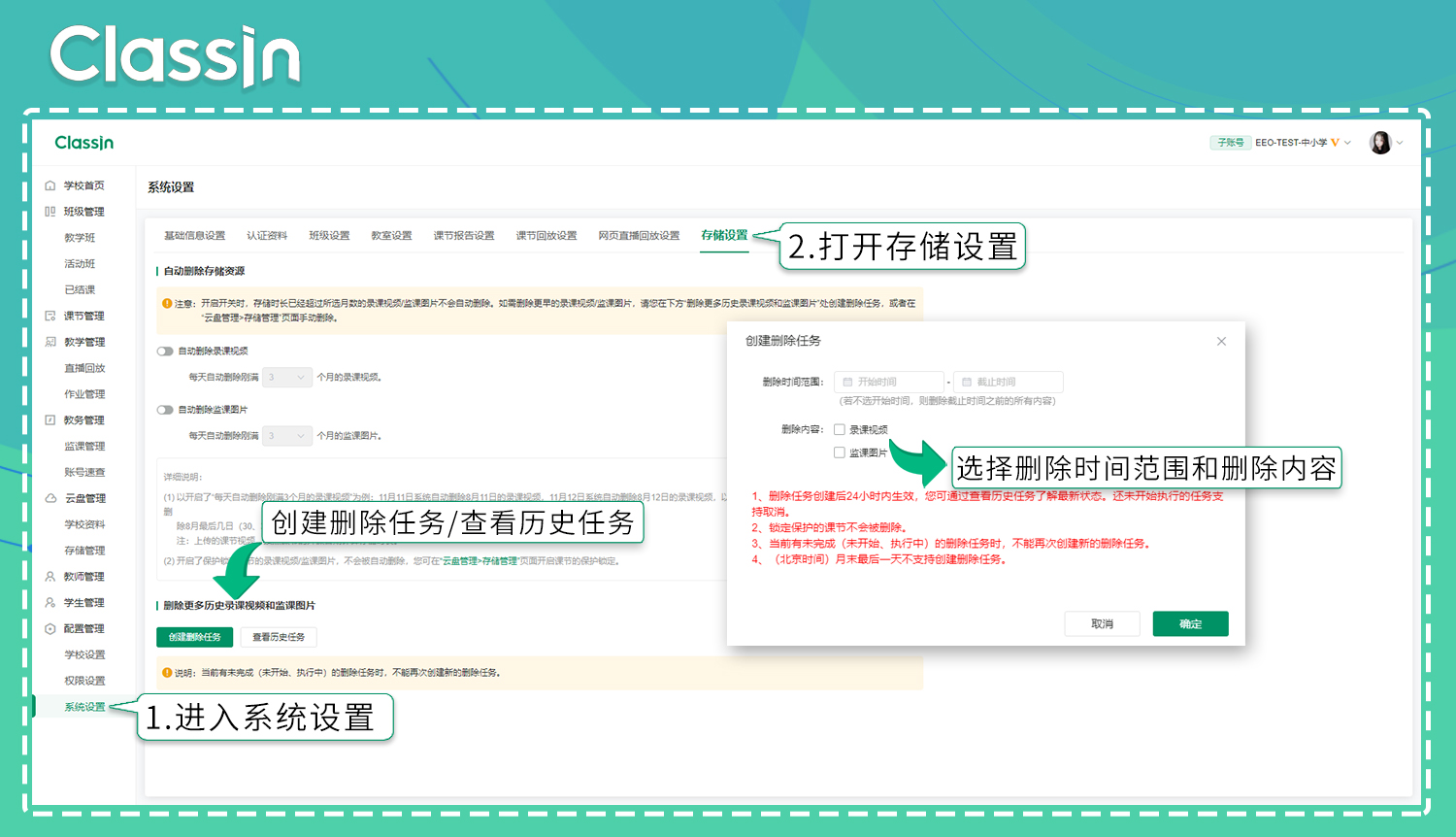Image resolution: width=1456 pixels, height=837 pixels.
Task: Click the 创建删除任务 button
Action: (194, 637)
